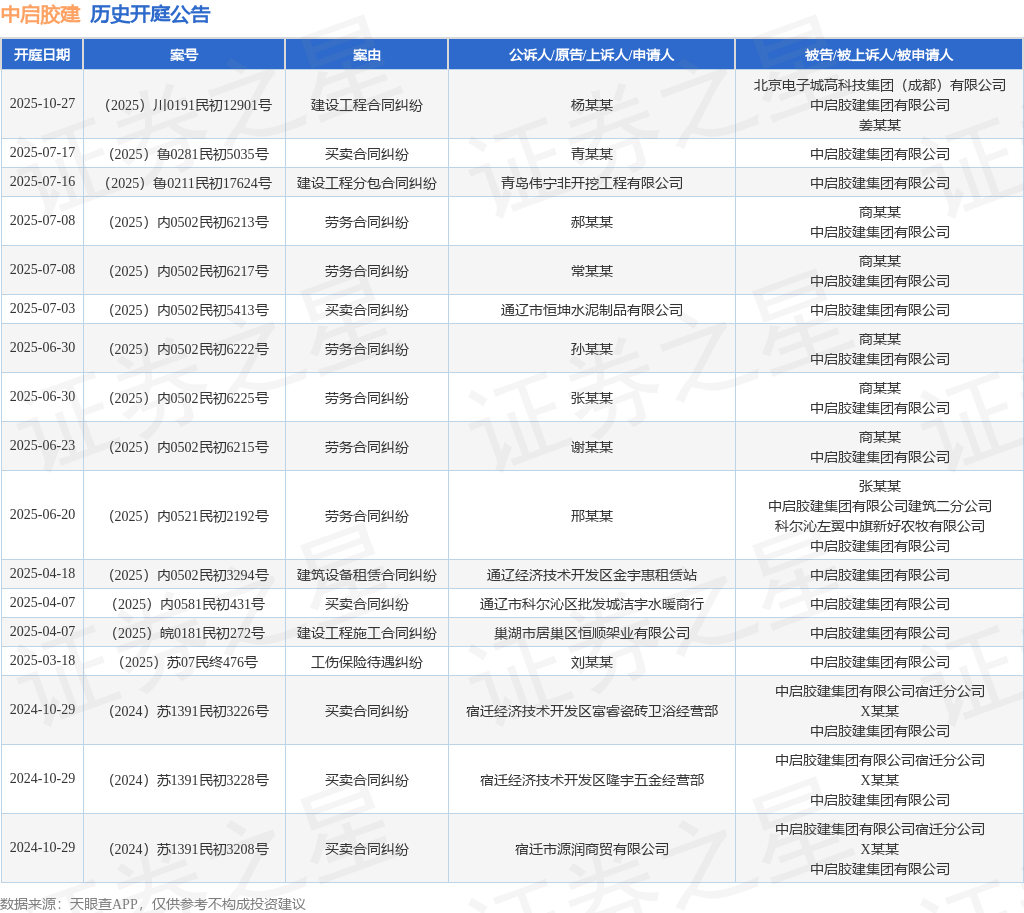The width and height of the screenshot is (1024, 913).
Task: Click plaintiff 杨某某
Action: 592,105
